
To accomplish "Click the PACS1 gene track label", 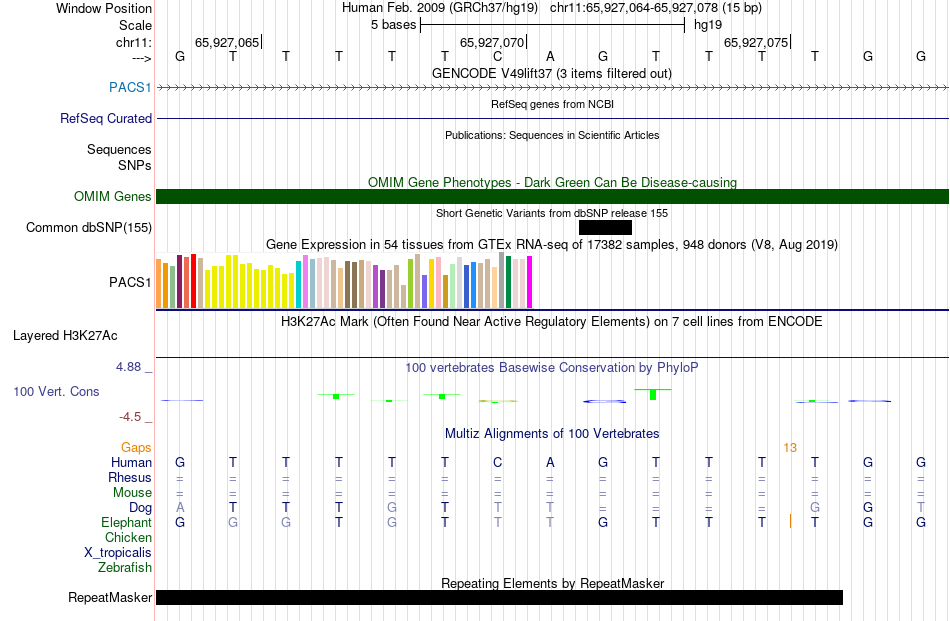I will (x=130, y=87).
